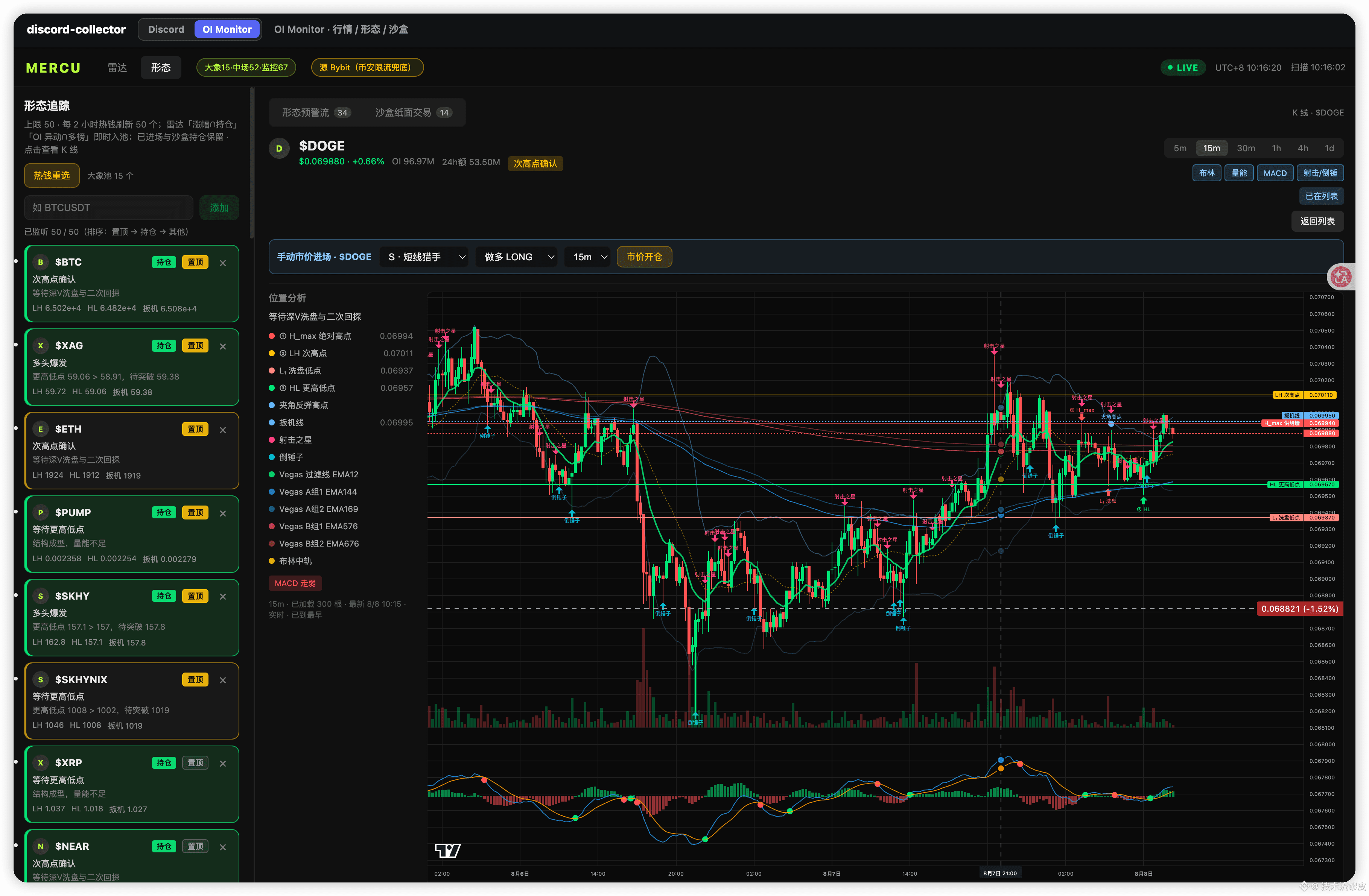Click the H_max 绝对高点 red legend dot
The width and height of the screenshot is (1369, 896).
pos(271,336)
